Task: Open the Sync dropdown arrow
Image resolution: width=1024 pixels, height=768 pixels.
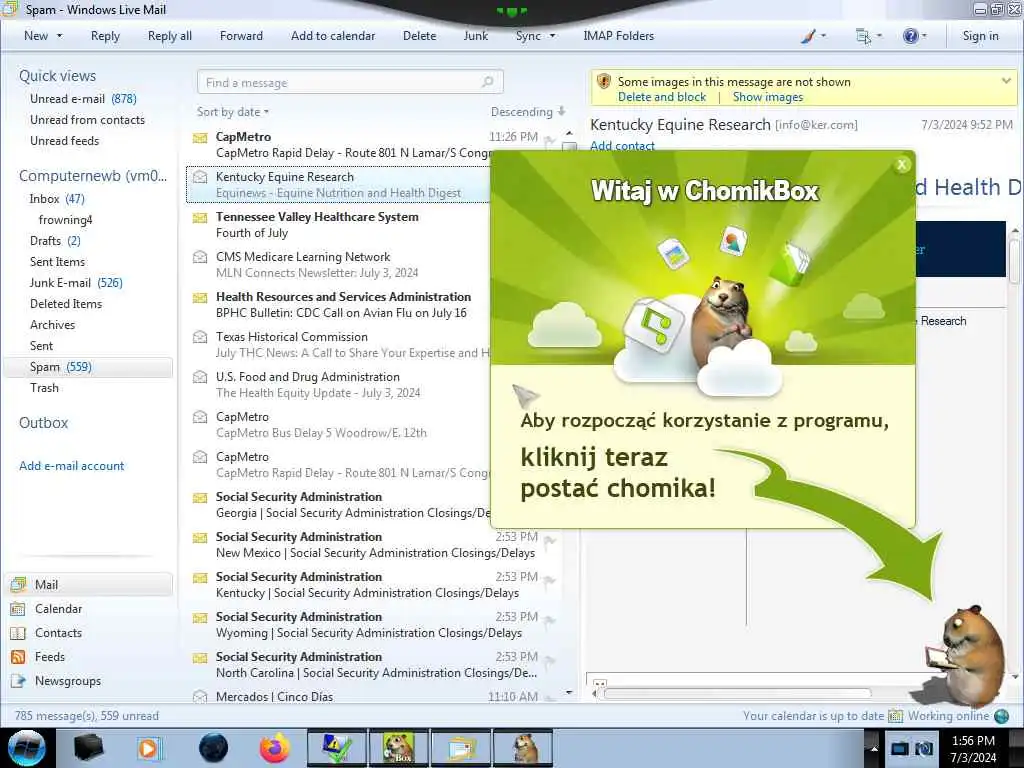Action: coord(552,36)
